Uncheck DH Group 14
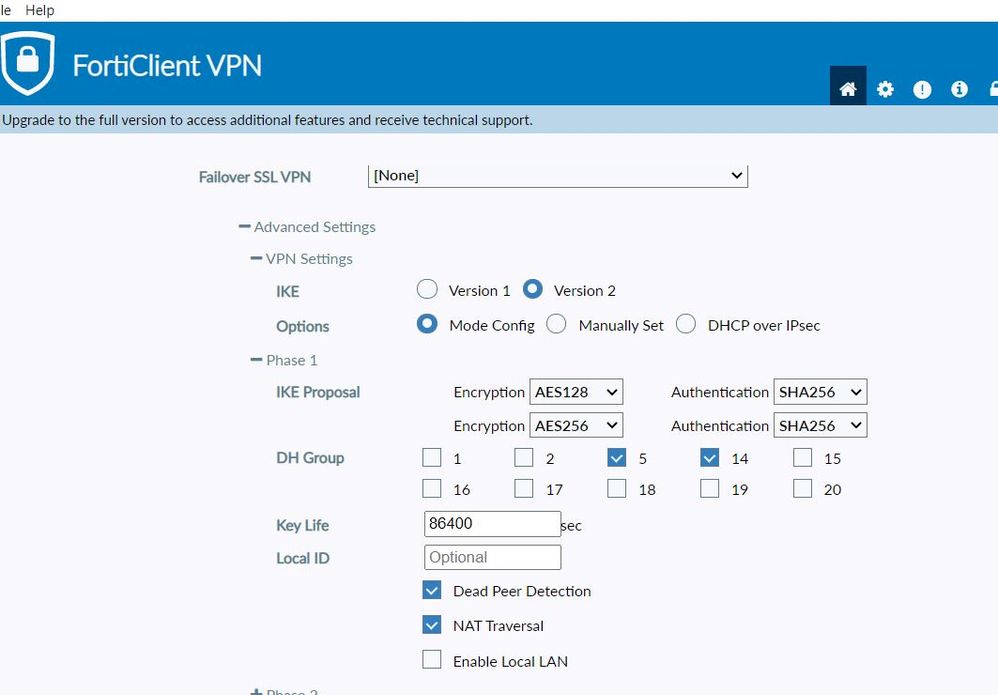 click(710, 458)
